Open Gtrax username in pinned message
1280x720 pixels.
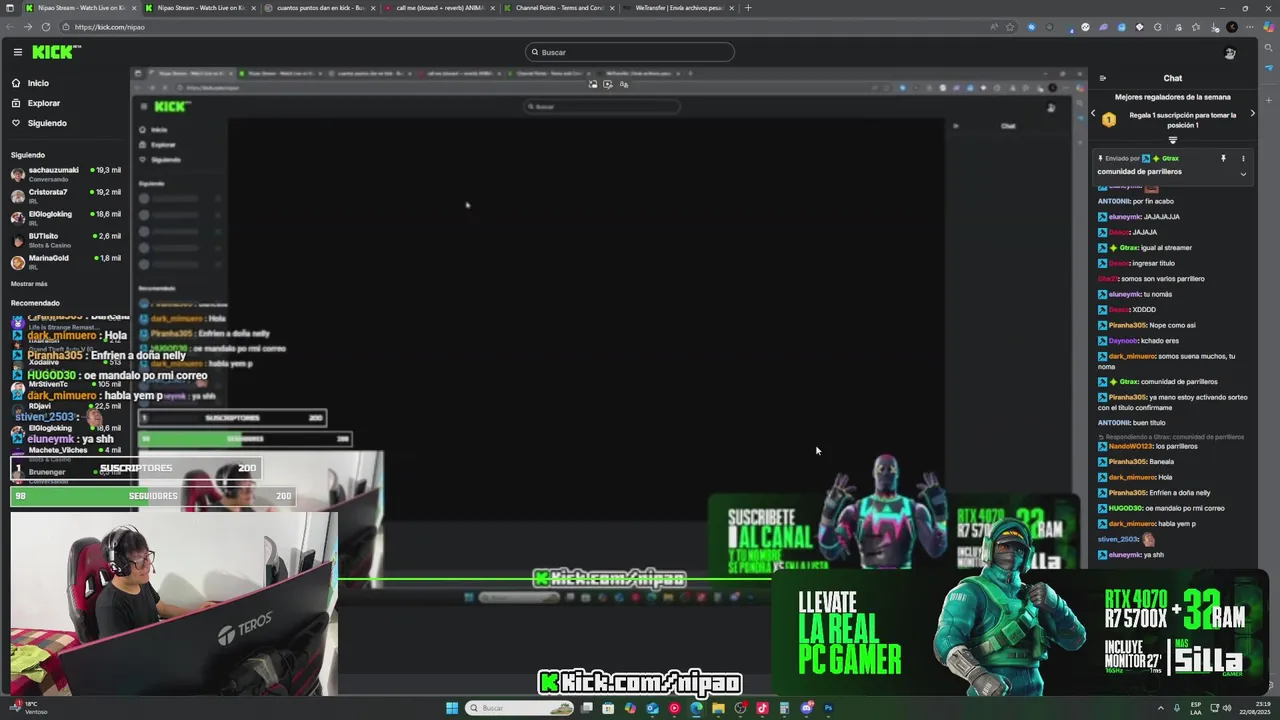pos(1169,158)
